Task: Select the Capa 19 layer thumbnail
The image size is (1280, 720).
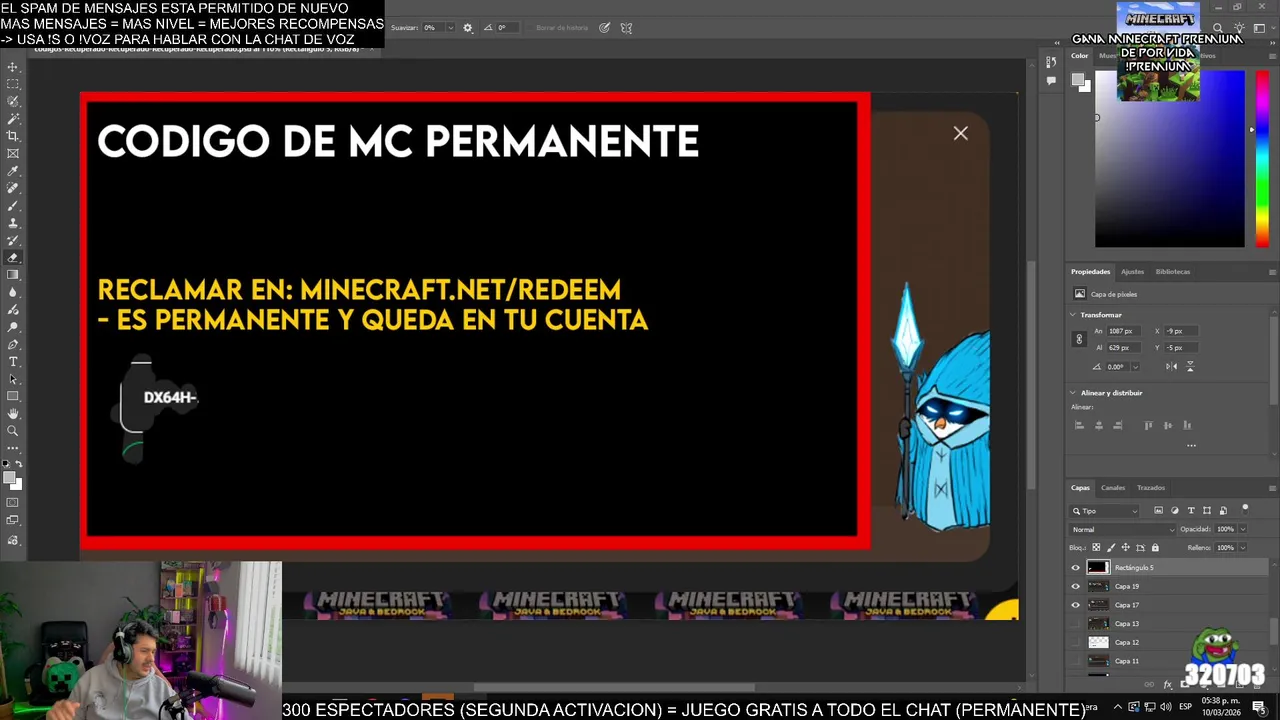Action: (1098, 586)
